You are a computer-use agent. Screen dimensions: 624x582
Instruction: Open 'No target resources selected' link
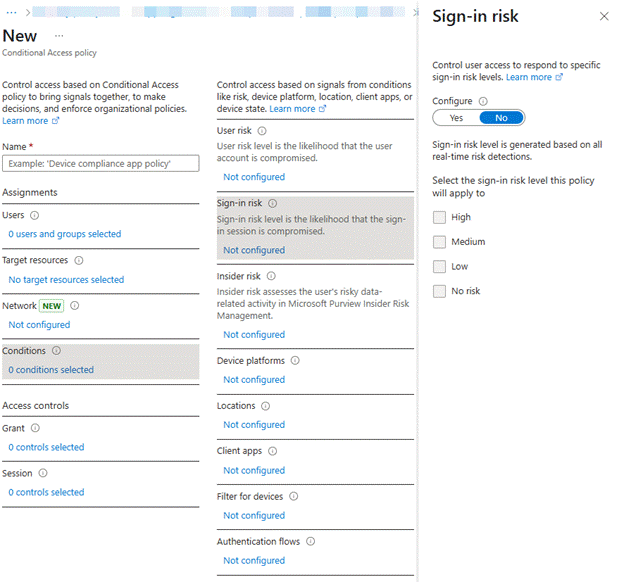pos(66,280)
